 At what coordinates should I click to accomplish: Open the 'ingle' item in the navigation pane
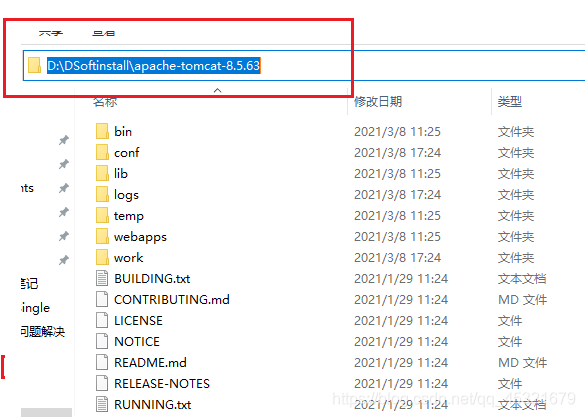click(36, 308)
